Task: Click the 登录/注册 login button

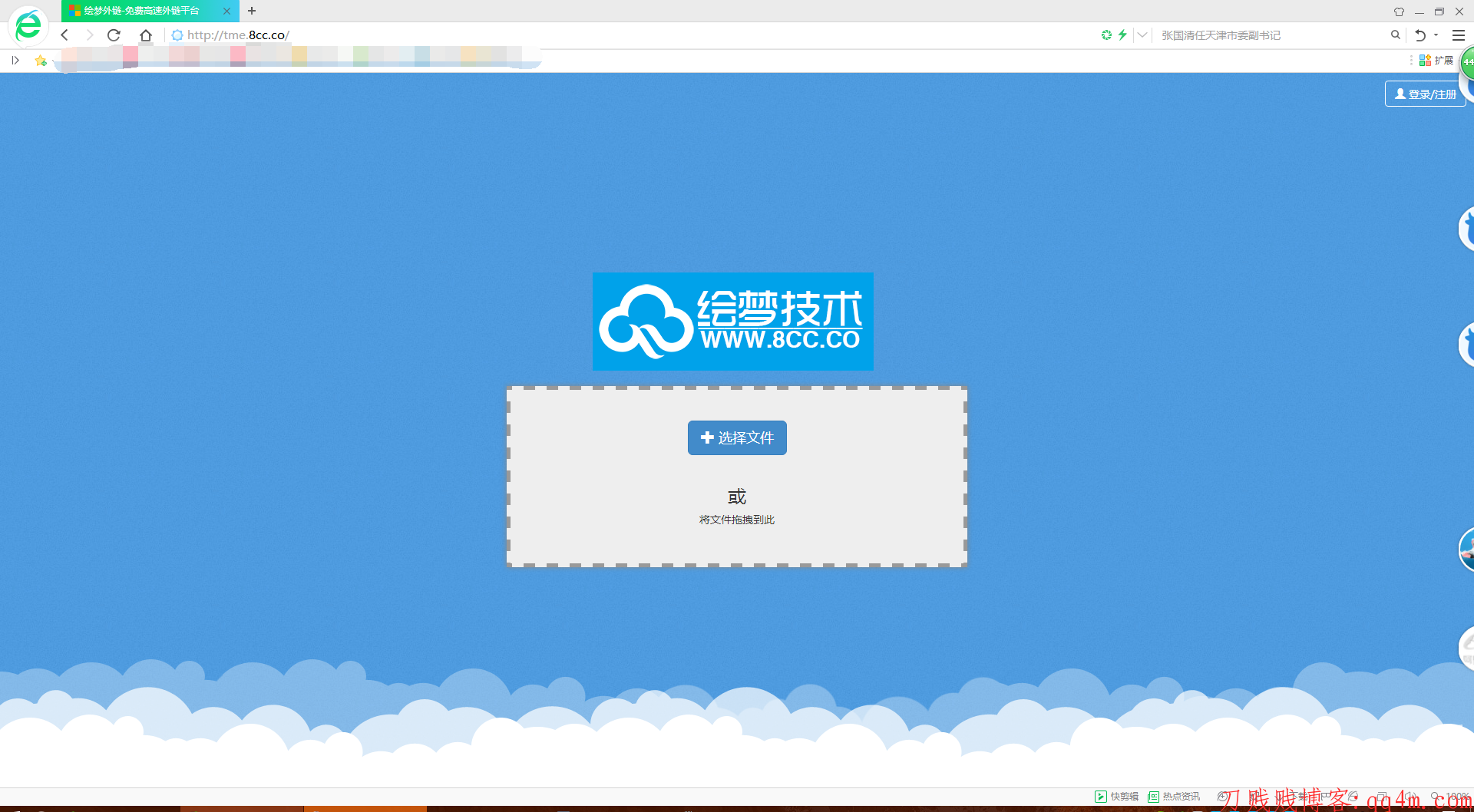Action: pyautogui.click(x=1426, y=94)
